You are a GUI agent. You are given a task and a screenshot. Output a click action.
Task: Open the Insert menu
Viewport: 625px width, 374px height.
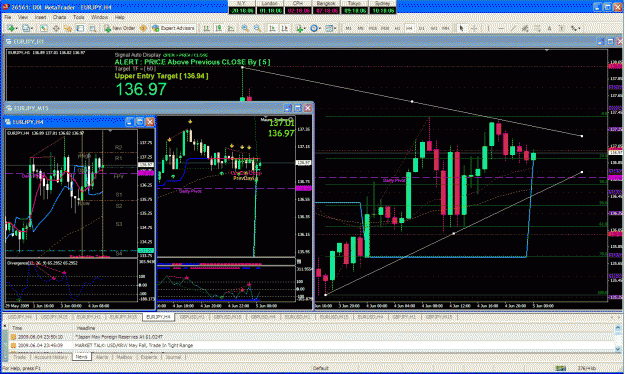pos(40,18)
